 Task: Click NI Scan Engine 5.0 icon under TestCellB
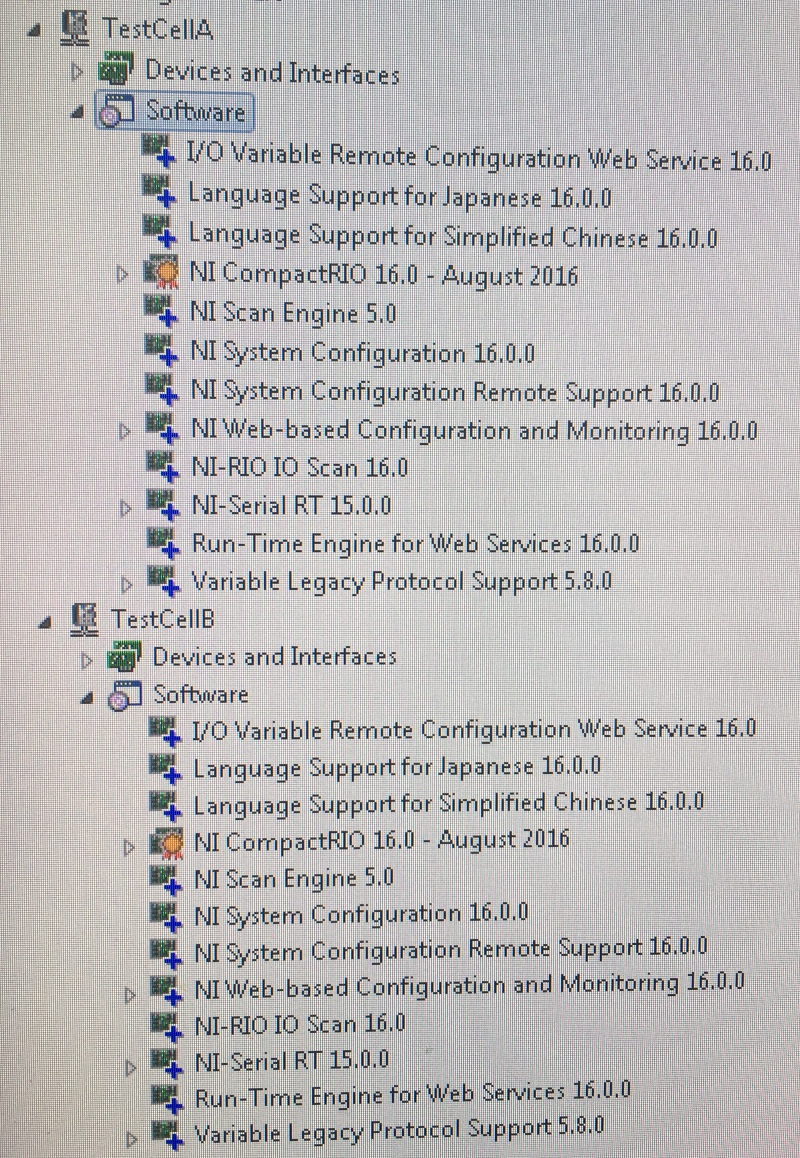[166, 880]
